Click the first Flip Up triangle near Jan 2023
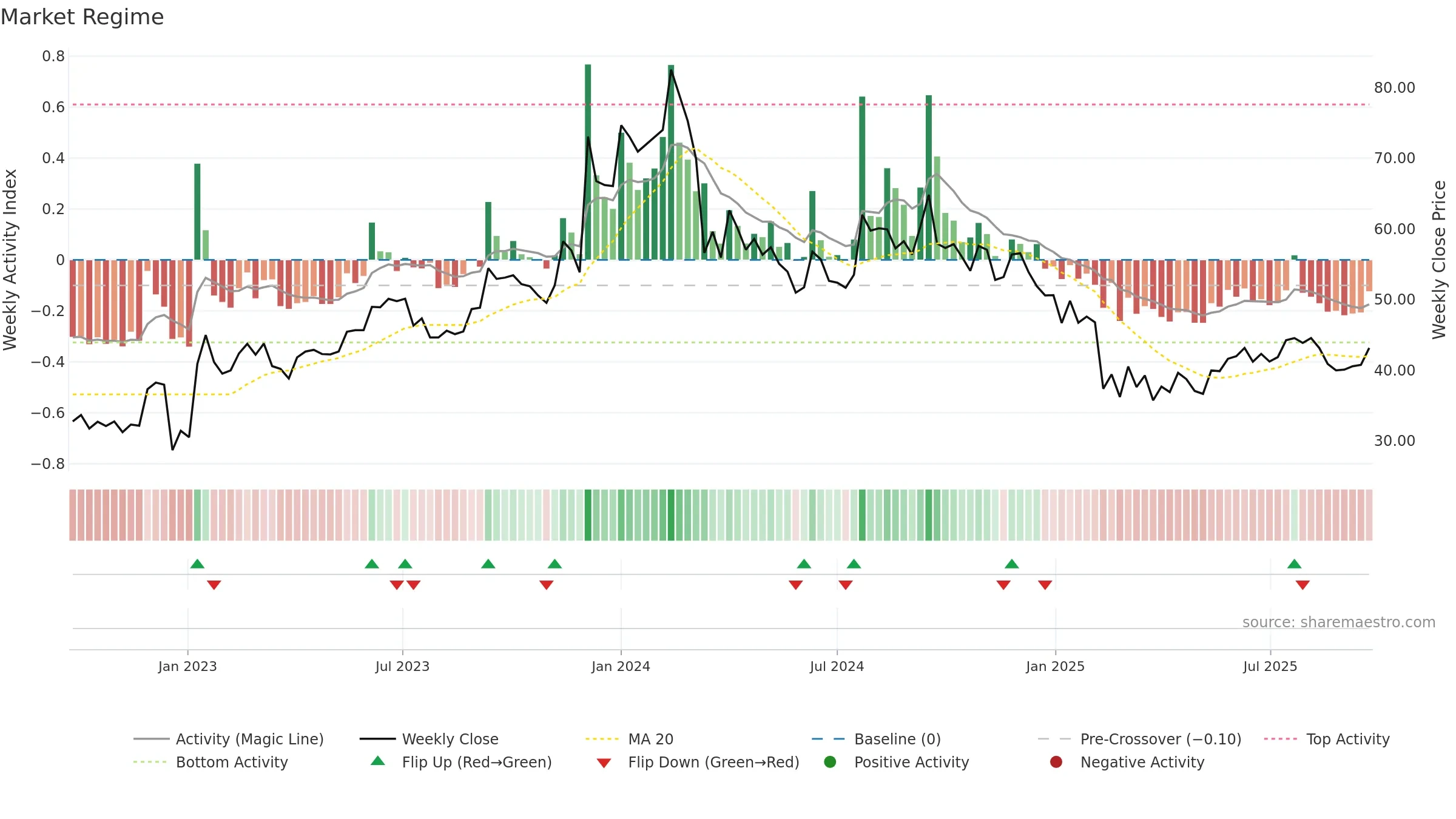1456x819 pixels. point(197,564)
